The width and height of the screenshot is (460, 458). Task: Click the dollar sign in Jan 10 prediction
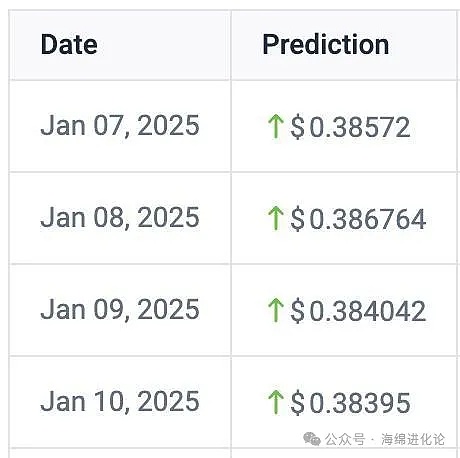(x=298, y=402)
